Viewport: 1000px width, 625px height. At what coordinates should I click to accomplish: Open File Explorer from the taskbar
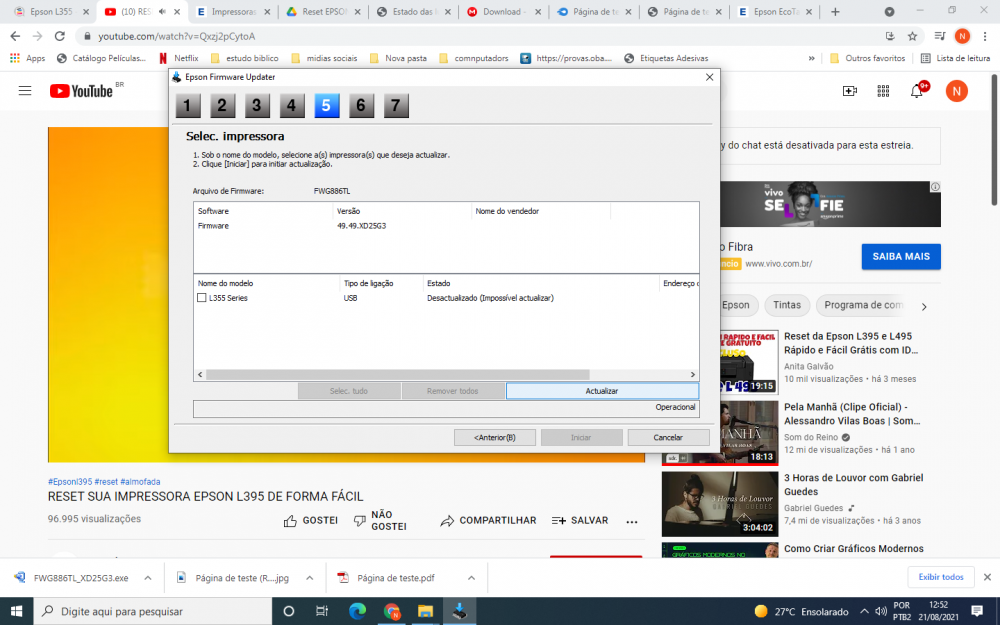(x=425, y=611)
